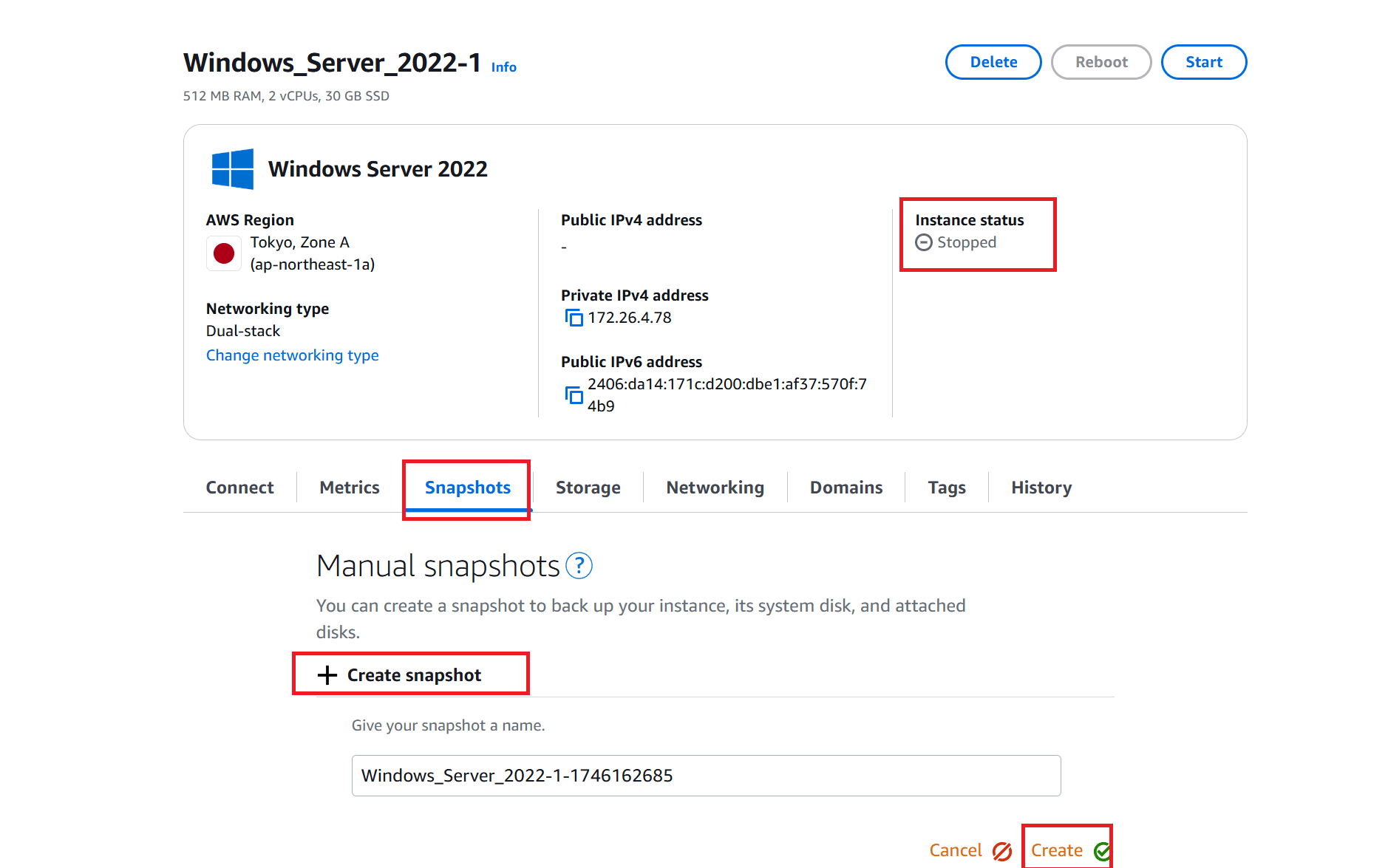The image size is (1388, 868).
Task: View the History tab
Action: 1041,488
